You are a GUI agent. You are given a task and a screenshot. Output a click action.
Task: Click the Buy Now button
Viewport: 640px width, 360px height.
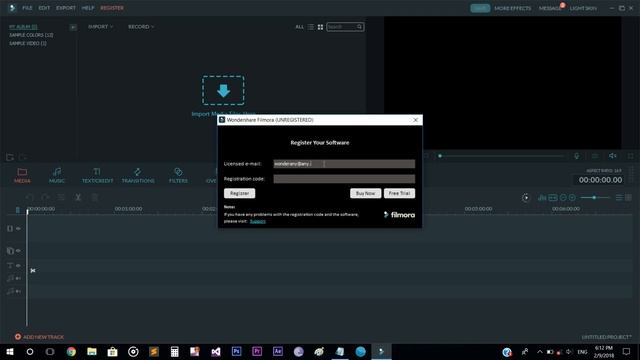point(365,193)
